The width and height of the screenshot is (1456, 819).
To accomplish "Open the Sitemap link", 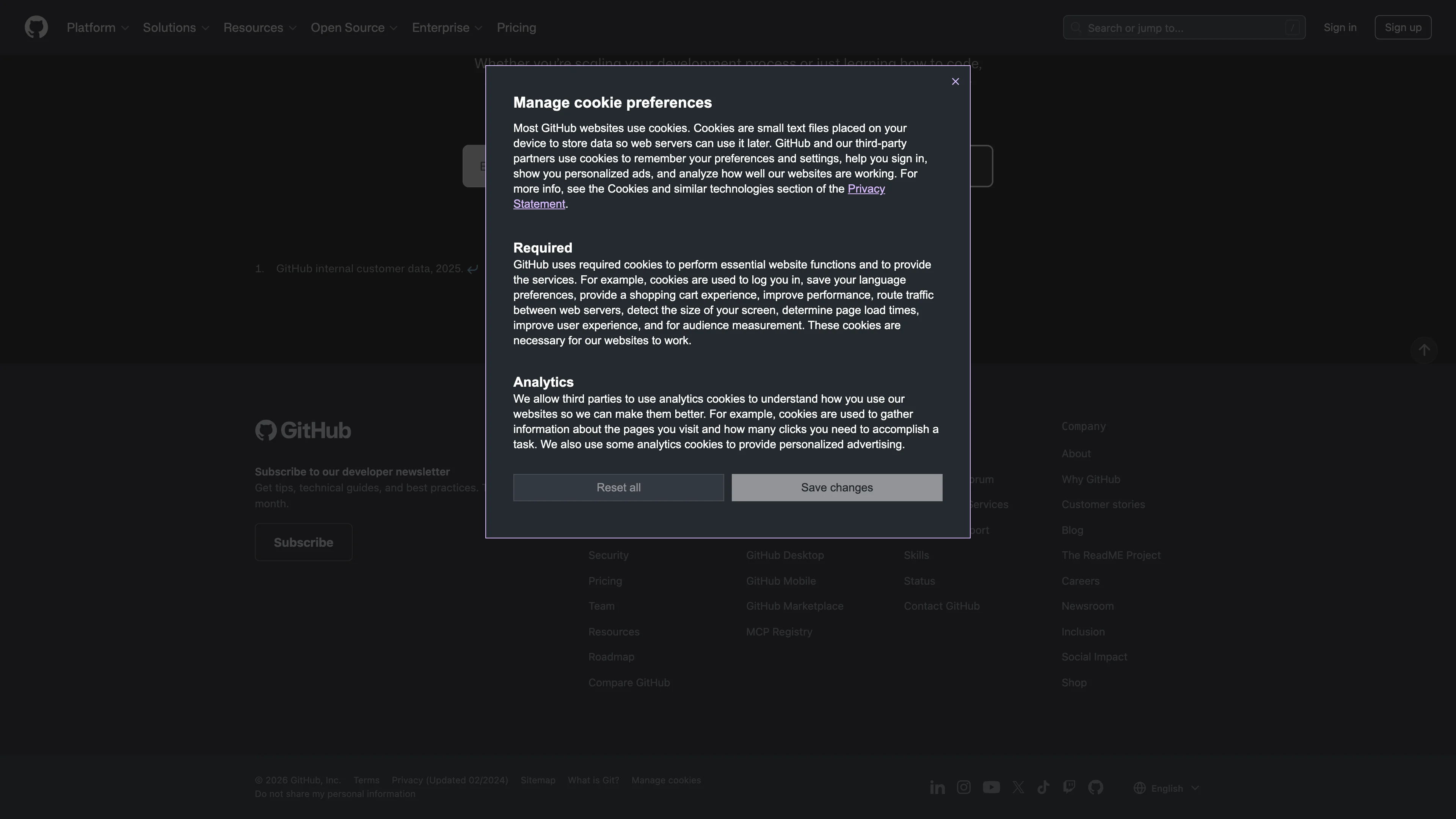I will tap(538, 781).
